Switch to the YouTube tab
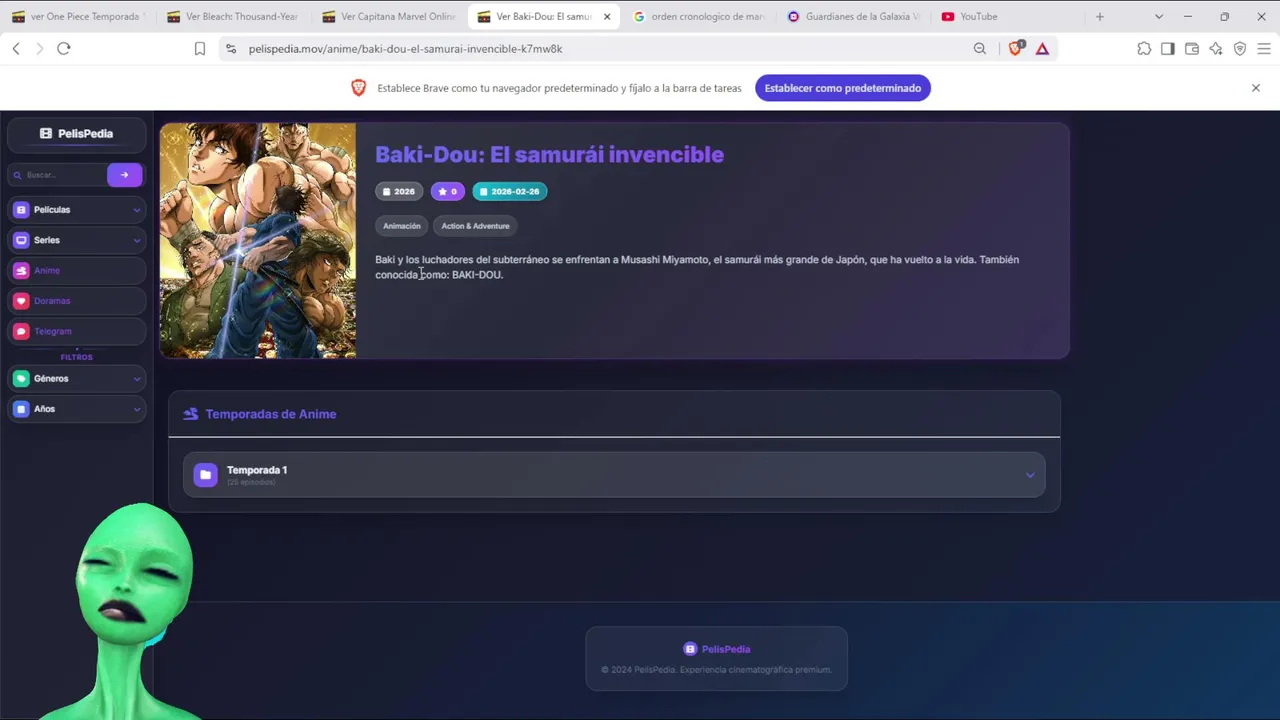This screenshot has height=720, width=1280. point(1008,16)
